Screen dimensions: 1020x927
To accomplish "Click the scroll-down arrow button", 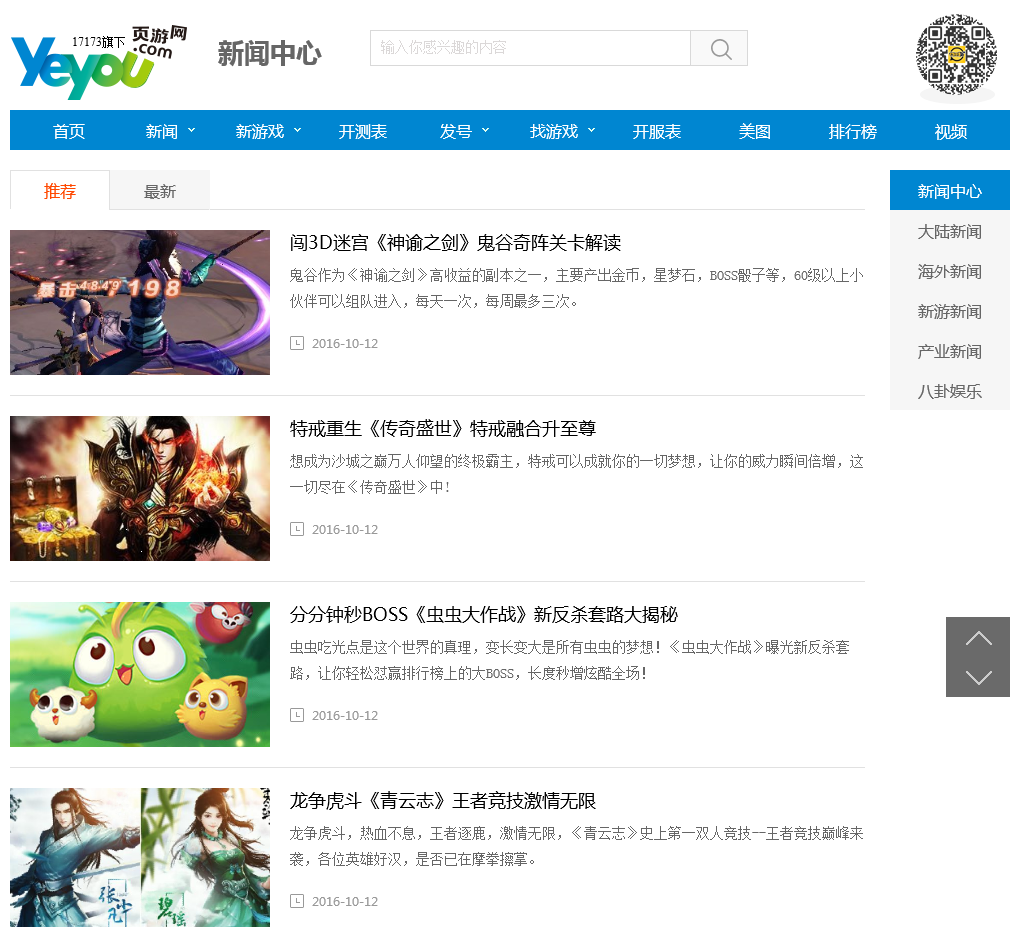I will coord(978,677).
